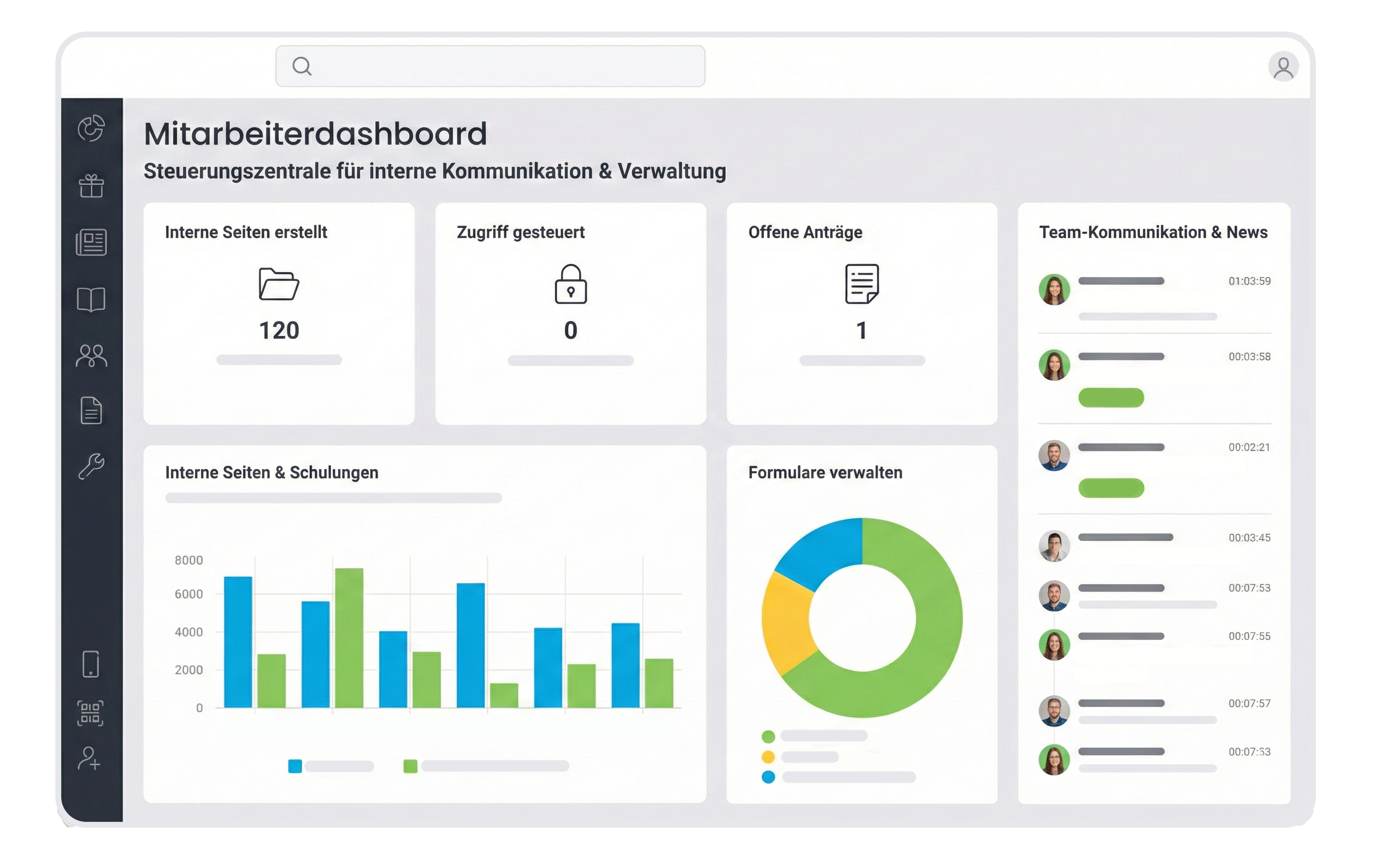Open the Zugriff gesteuert lock card
Image resolution: width=1379 pixels, height=868 pixels.
pyautogui.click(x=570, y=313)
